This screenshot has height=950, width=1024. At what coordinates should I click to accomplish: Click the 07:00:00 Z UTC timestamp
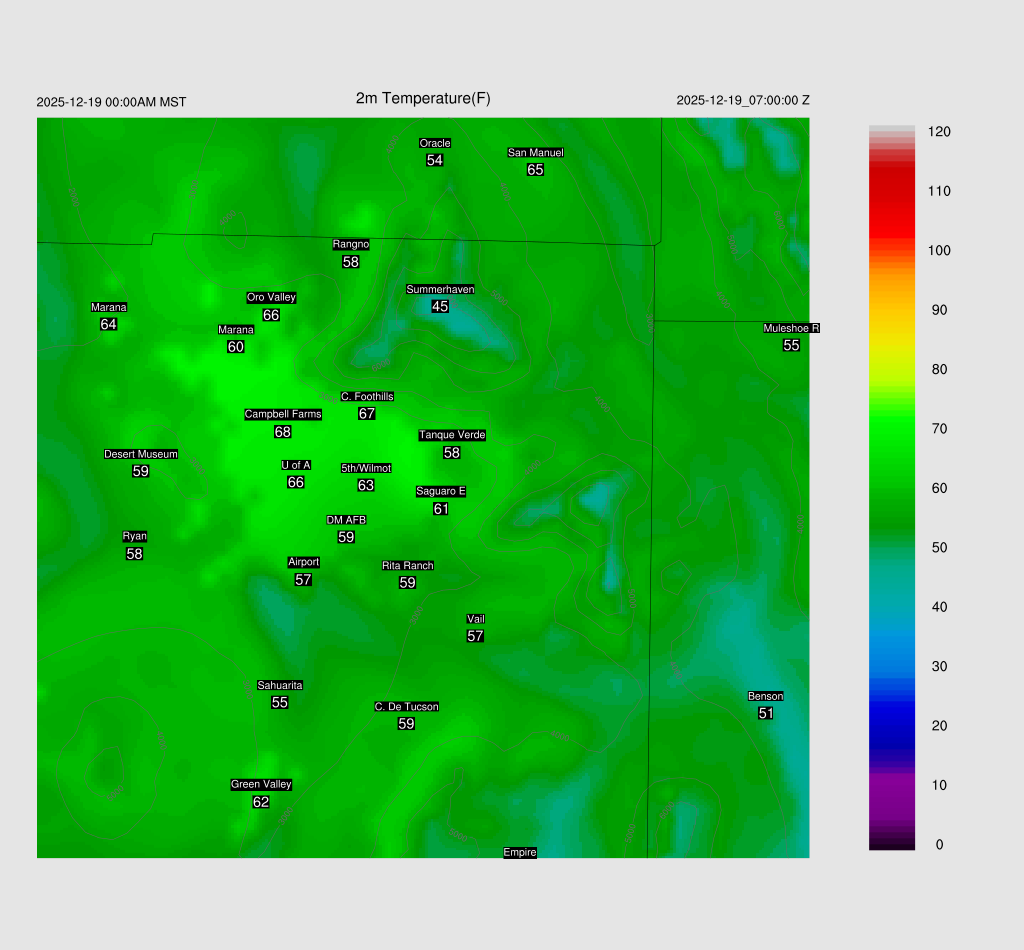pos(743,101)
